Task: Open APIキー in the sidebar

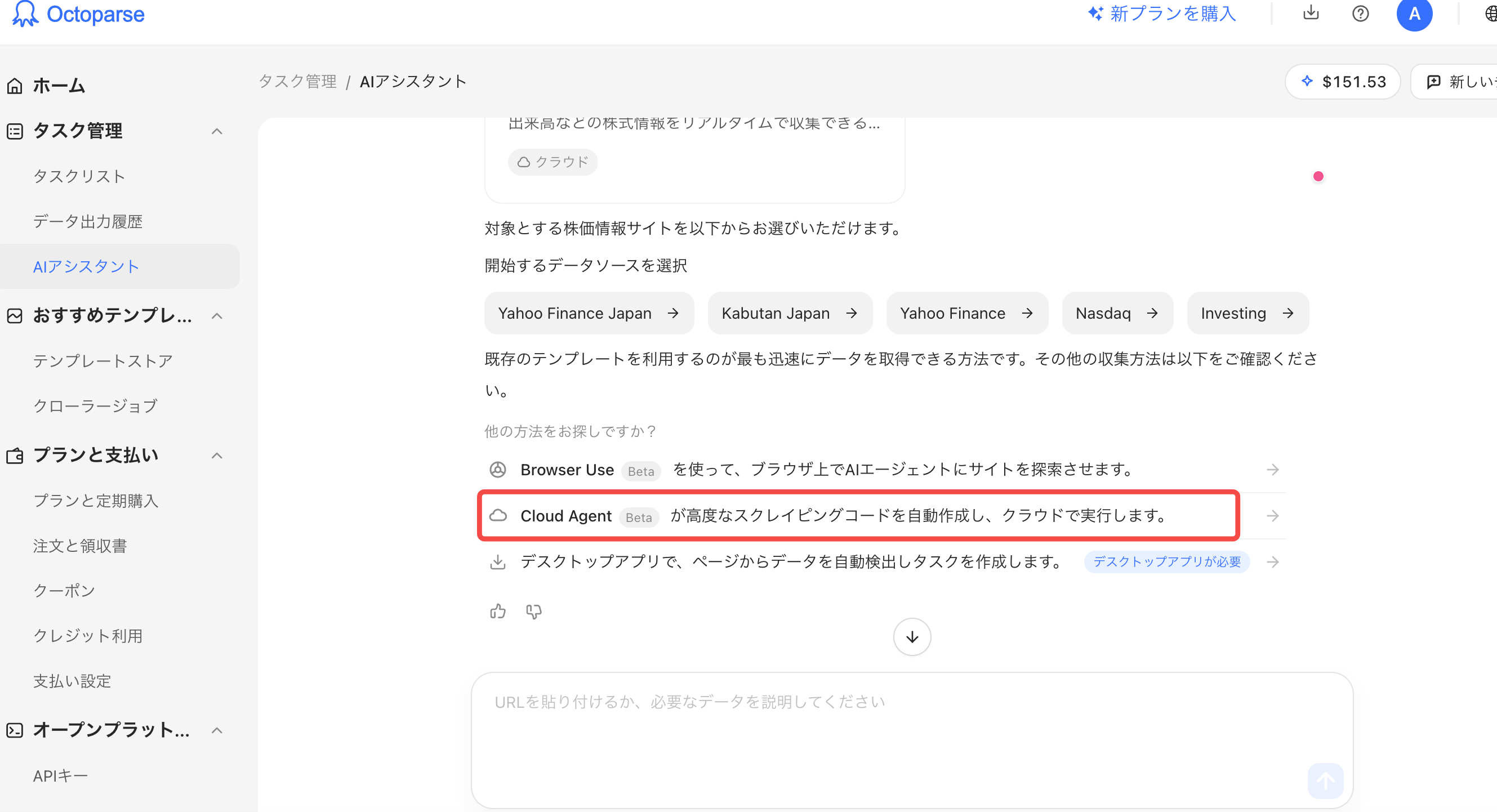Action: (x=60, y=776)
